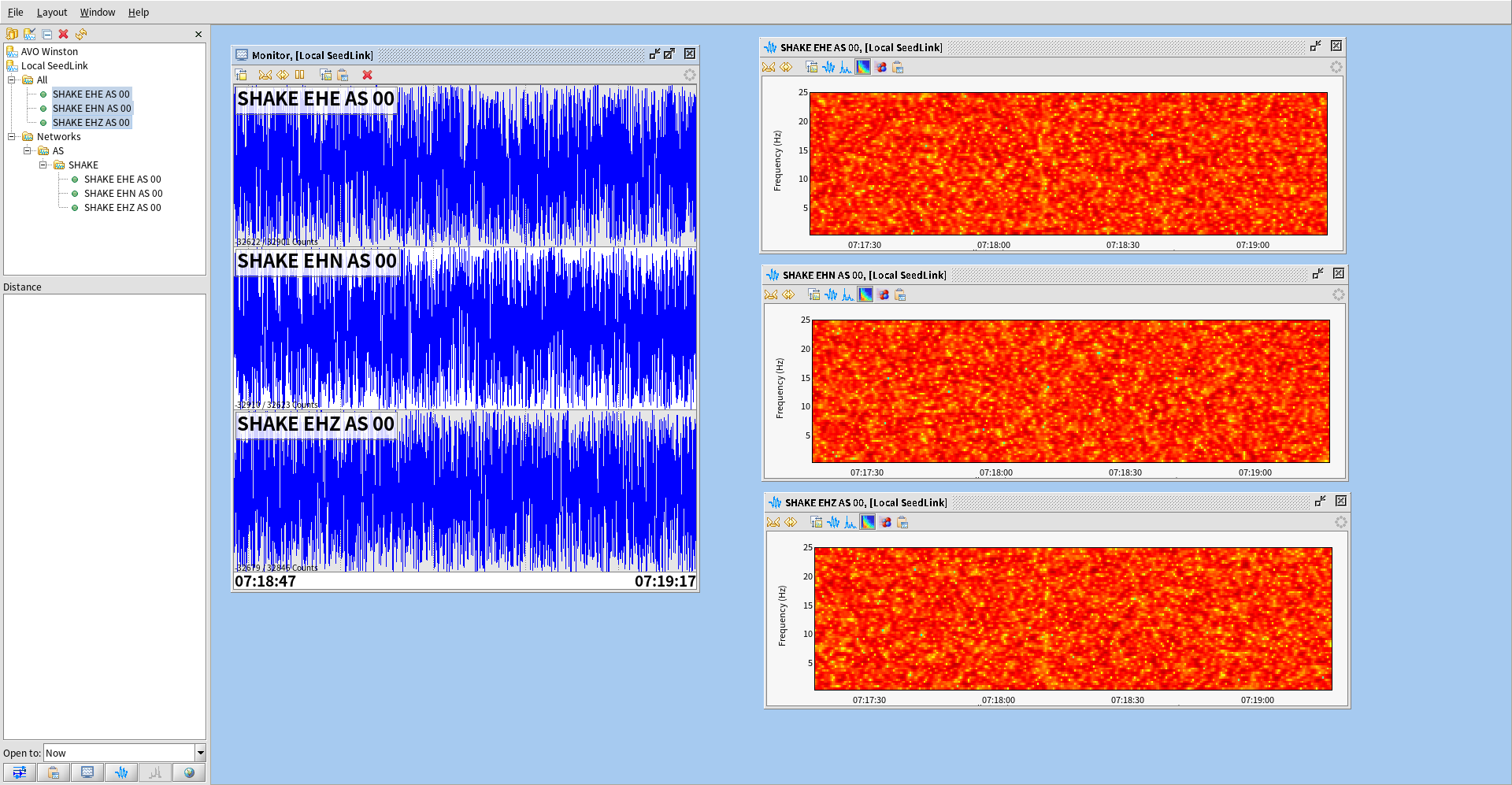Toggle spectrogram view in SHAKE EHE window
The width and height of the screenshot is (1512, 785).
click(x=863, y=67)
